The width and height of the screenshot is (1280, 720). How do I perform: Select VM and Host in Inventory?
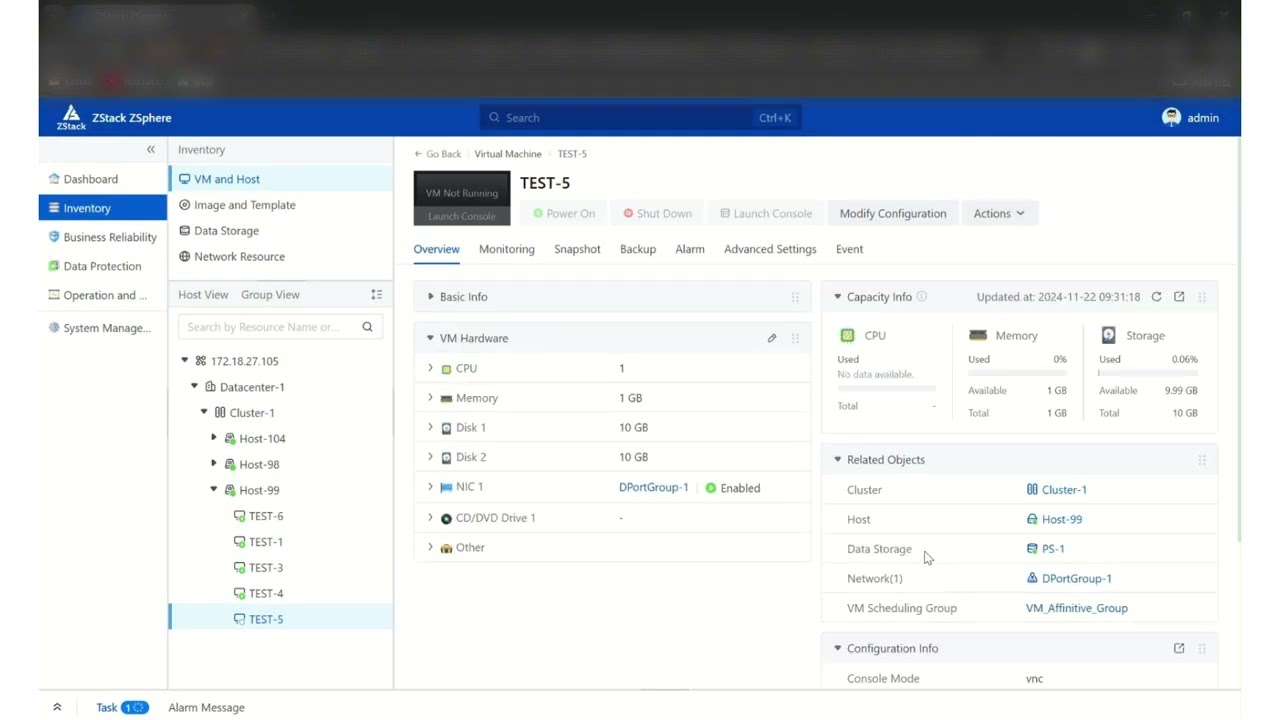(x=281, y=179)
